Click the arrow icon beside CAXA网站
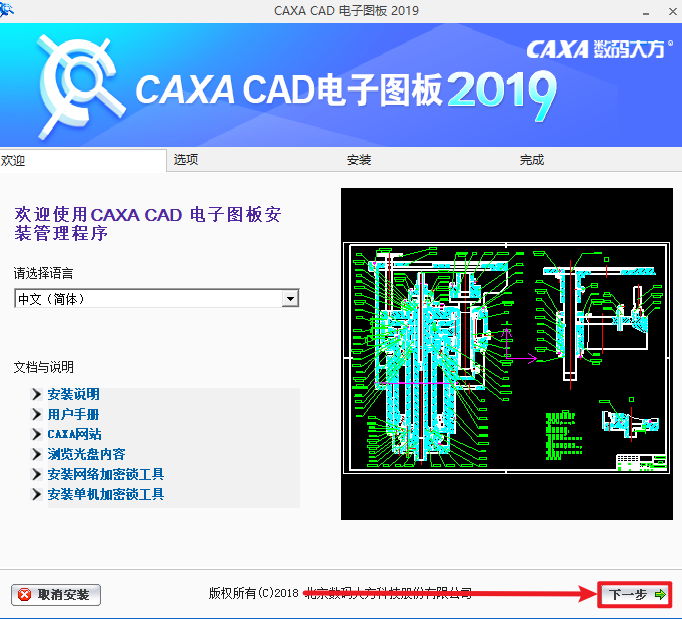 [37, 434]
